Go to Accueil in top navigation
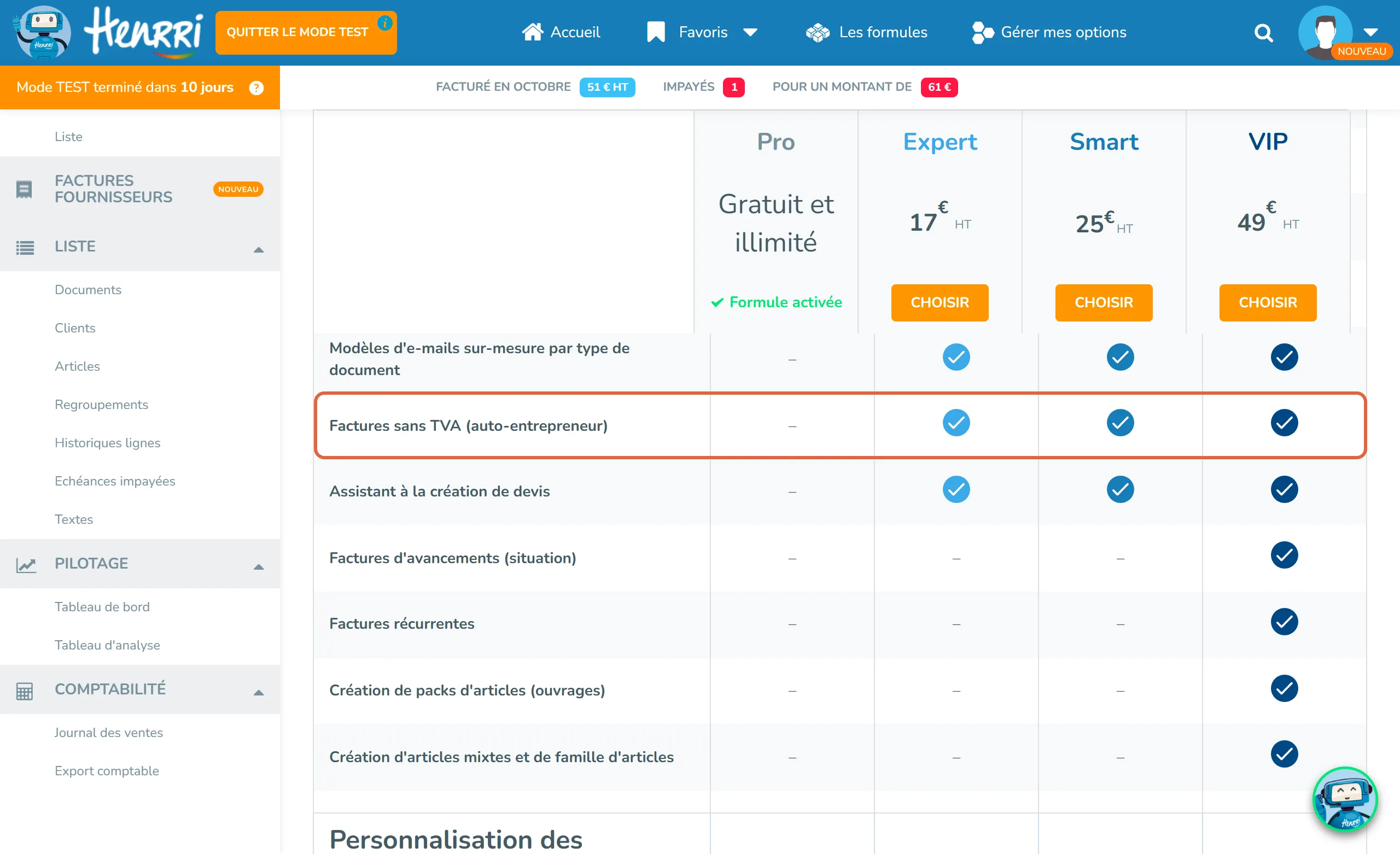The image size is (1400, 854). tap(561, 32)
